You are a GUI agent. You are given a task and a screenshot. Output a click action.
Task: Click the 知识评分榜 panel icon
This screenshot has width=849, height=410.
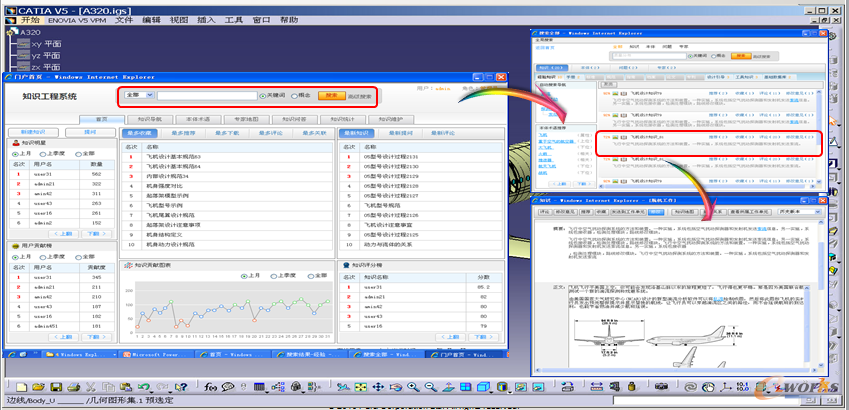pos(344,266)
